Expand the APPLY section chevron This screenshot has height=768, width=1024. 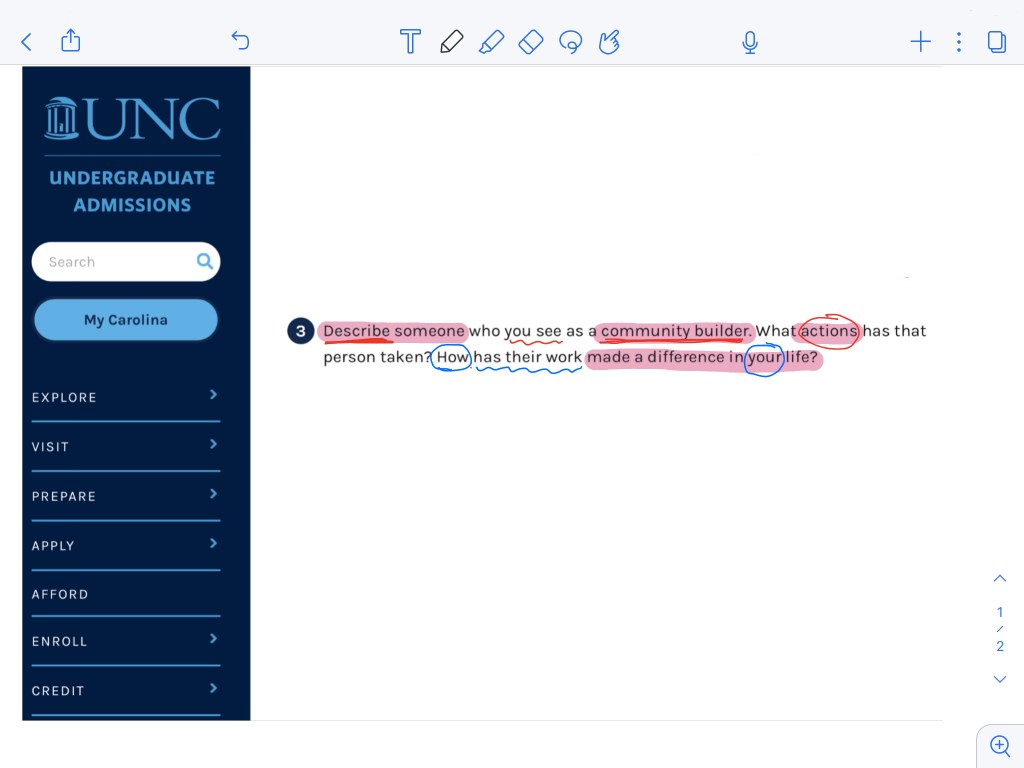pyautogui.click(x=213, y=543)
